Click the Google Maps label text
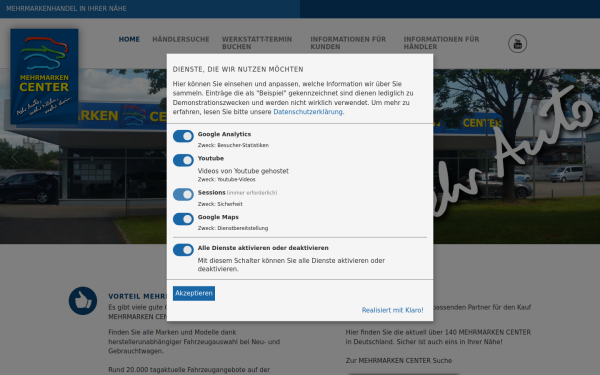600x375 pixels. [218, 217]
